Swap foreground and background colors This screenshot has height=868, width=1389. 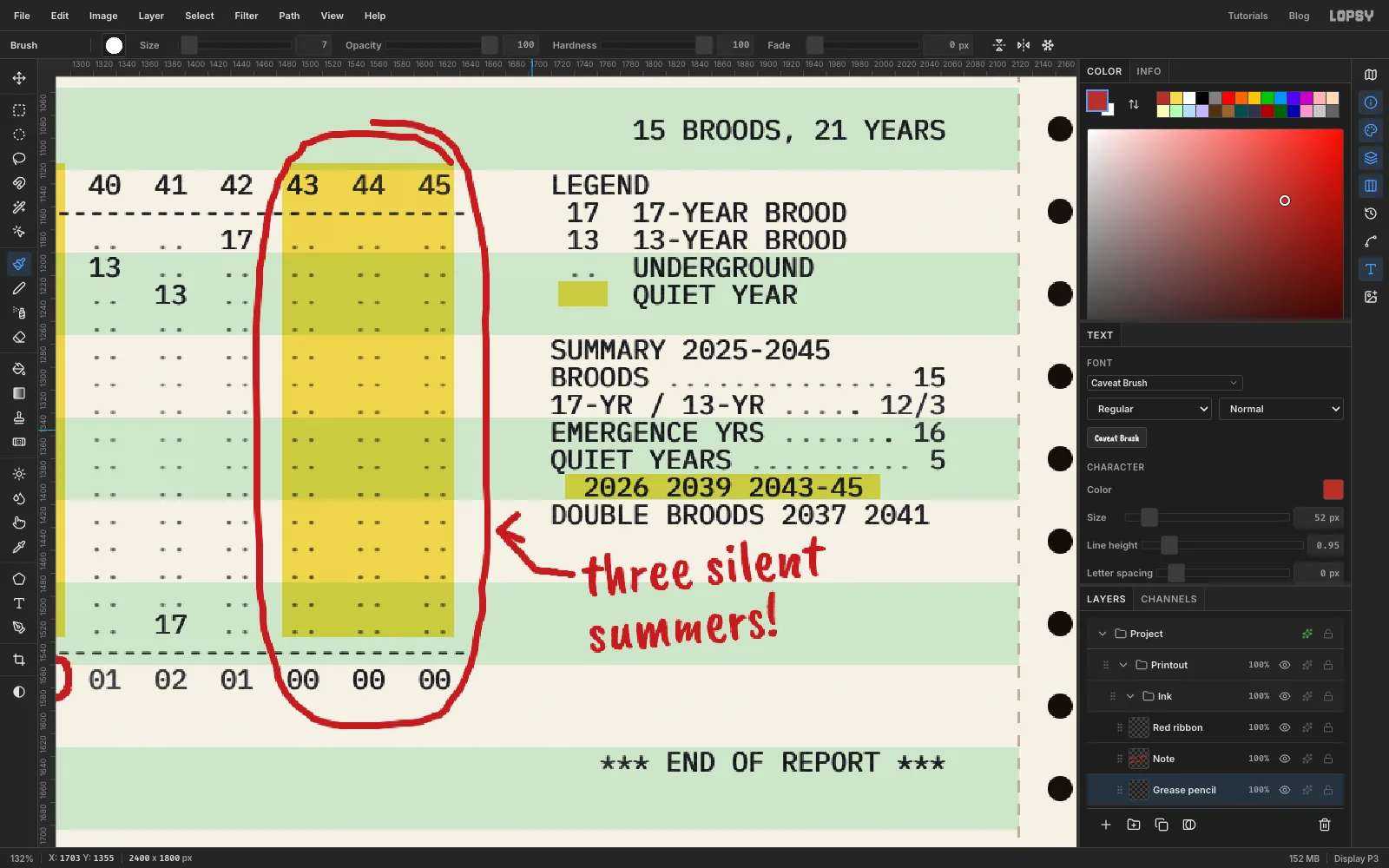1134,104
